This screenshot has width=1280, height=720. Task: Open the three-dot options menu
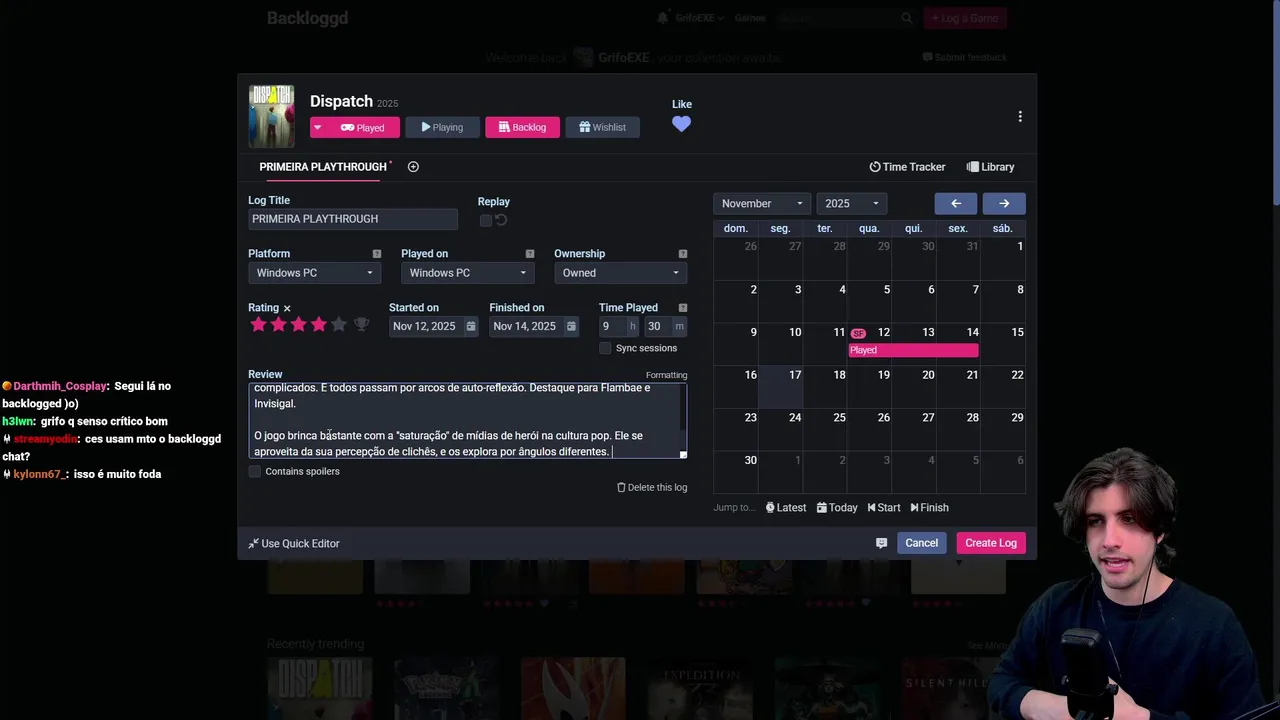(x=1020, y=117)
